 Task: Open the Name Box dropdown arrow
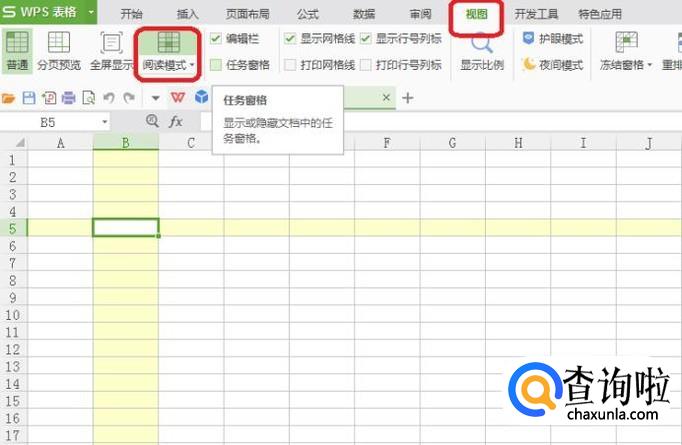[105, 122]
